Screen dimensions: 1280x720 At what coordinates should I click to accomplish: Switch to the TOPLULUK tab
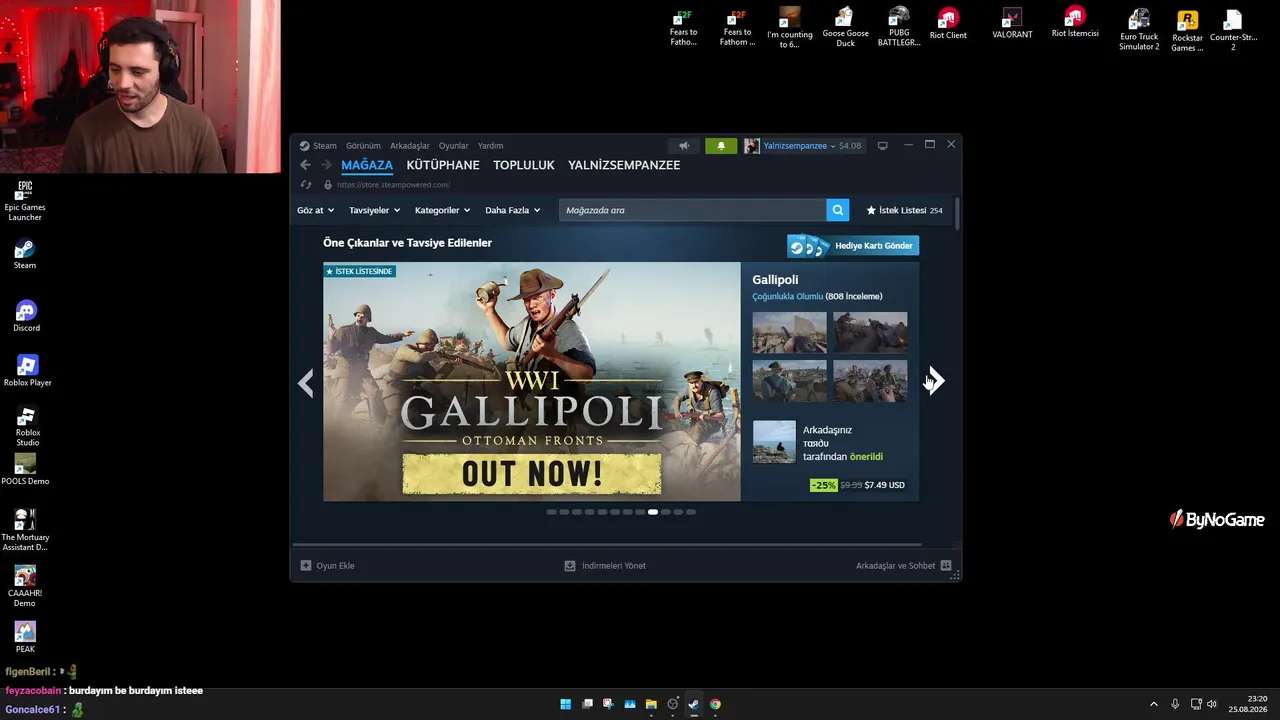tap(523, 165)
